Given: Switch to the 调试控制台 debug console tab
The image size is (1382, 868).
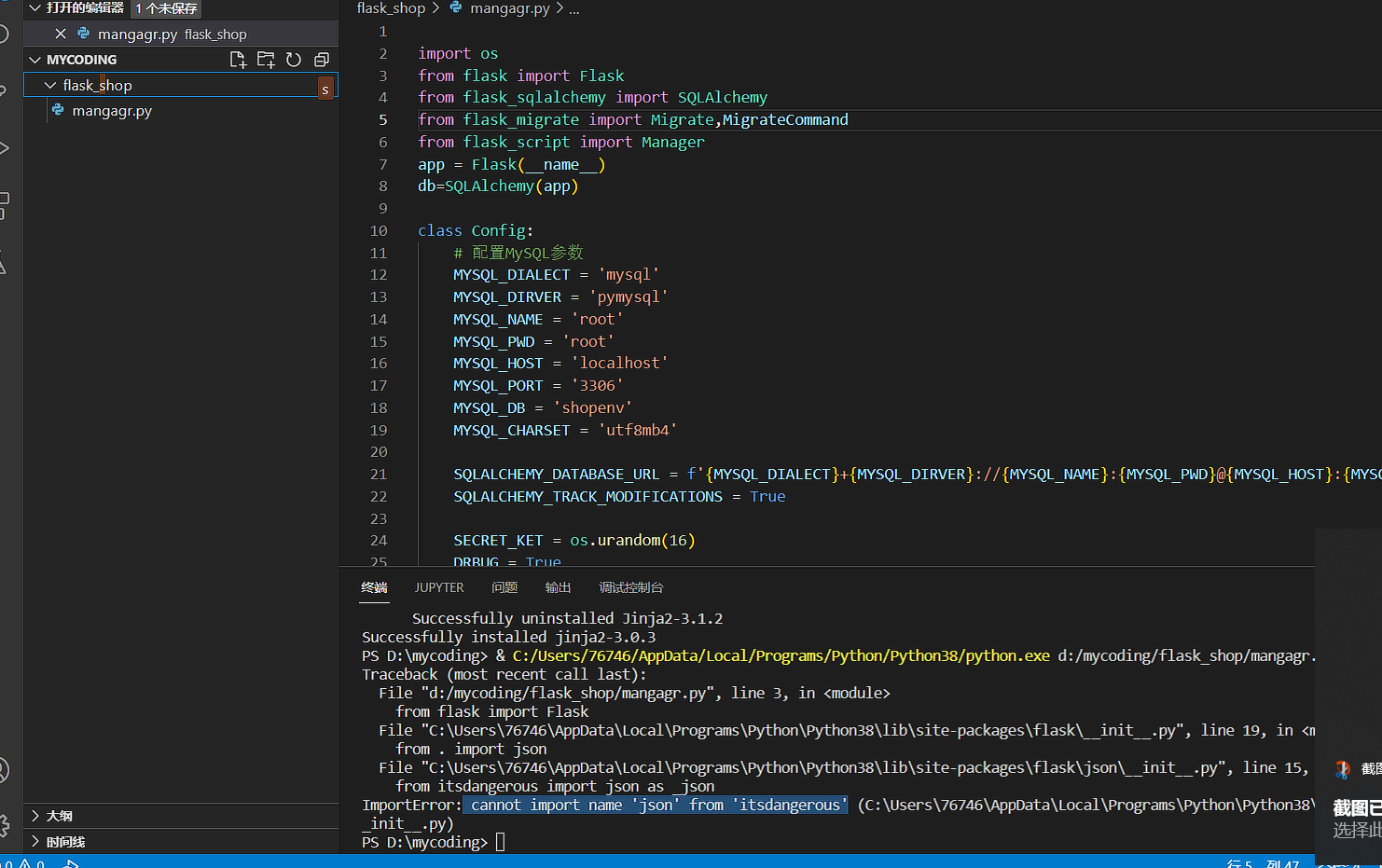Looking at the screenshot, I should point(631,587).
